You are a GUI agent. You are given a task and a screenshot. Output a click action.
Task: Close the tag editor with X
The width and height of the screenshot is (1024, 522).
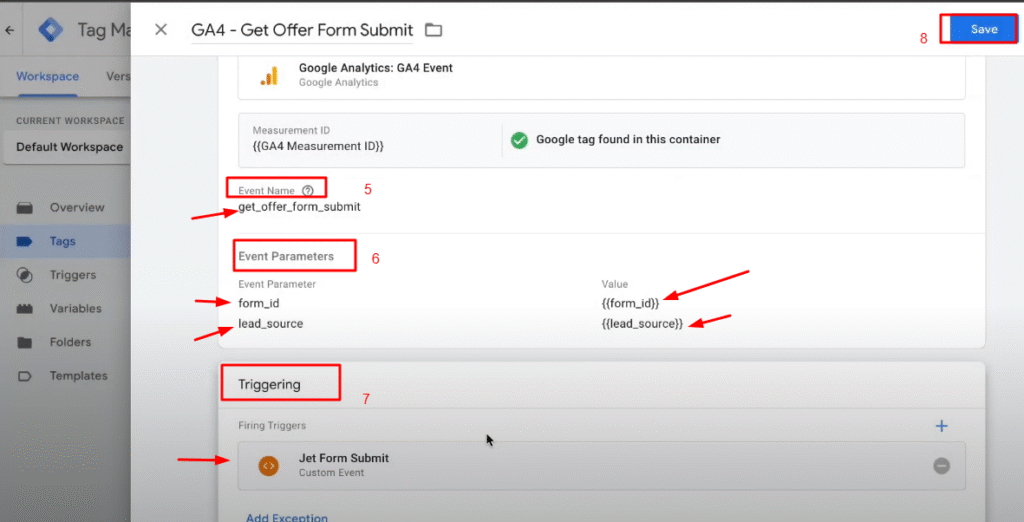click(161, 29)
